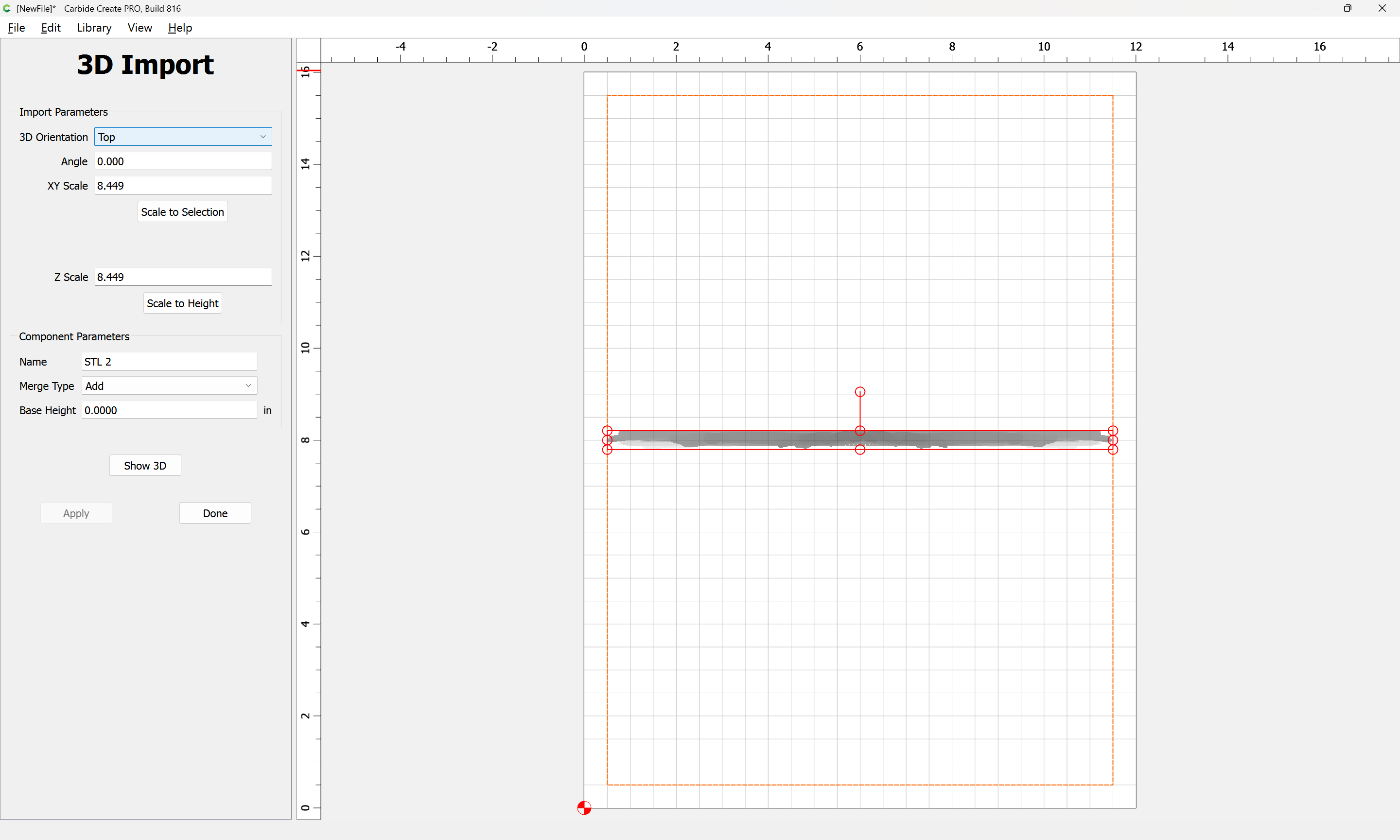Click the bottom-left selection handle of model
This screenshot has height=840, width=1400.
[x=607, y=450]
